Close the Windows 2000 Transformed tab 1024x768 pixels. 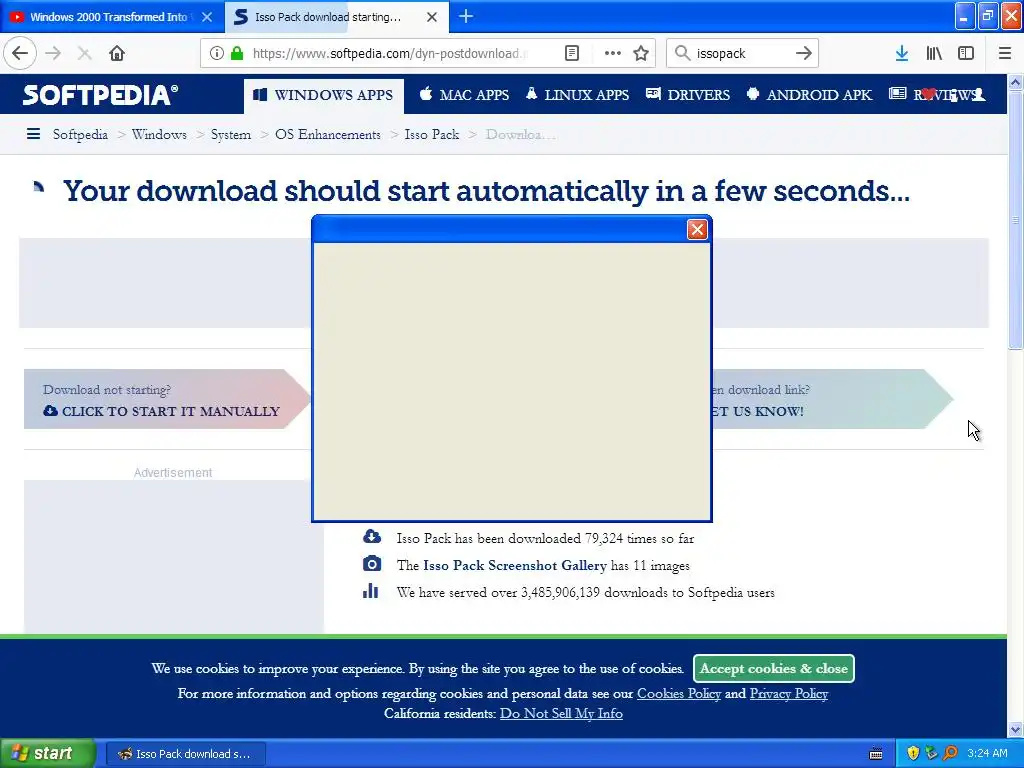coord(207,17)
